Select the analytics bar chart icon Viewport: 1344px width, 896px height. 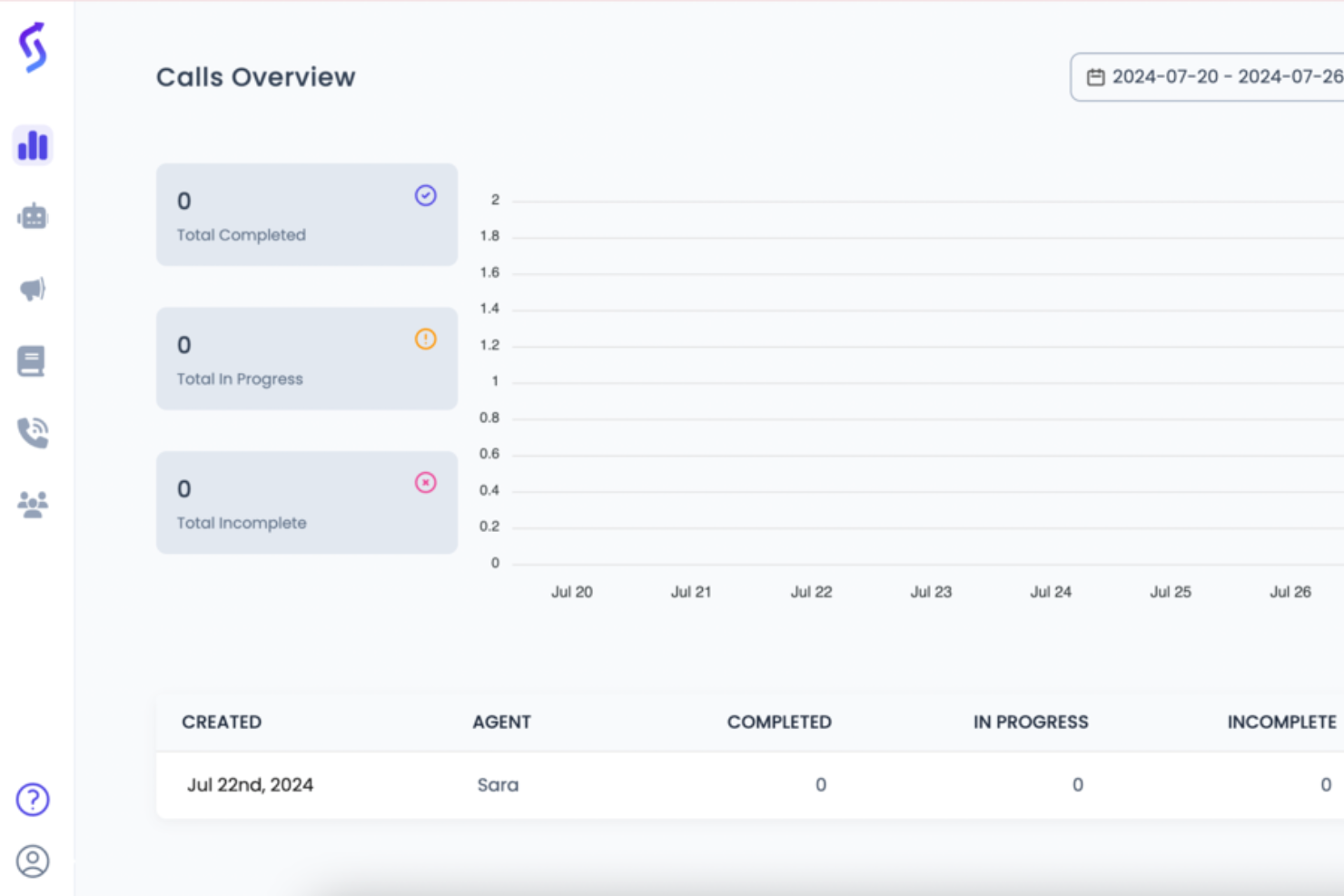[32, 144]
